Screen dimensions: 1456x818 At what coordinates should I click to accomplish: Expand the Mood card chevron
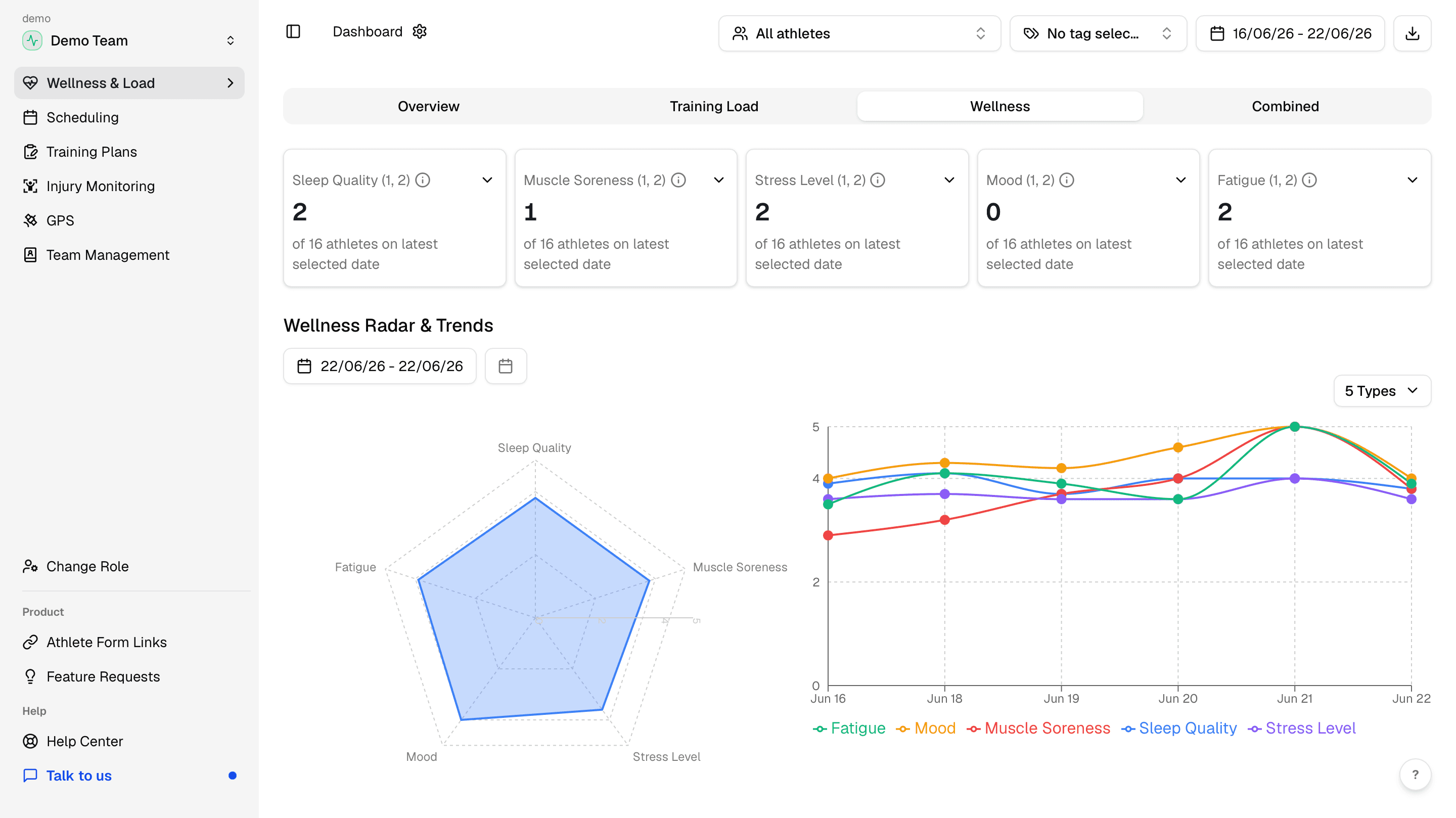[x=1181, y=180]
